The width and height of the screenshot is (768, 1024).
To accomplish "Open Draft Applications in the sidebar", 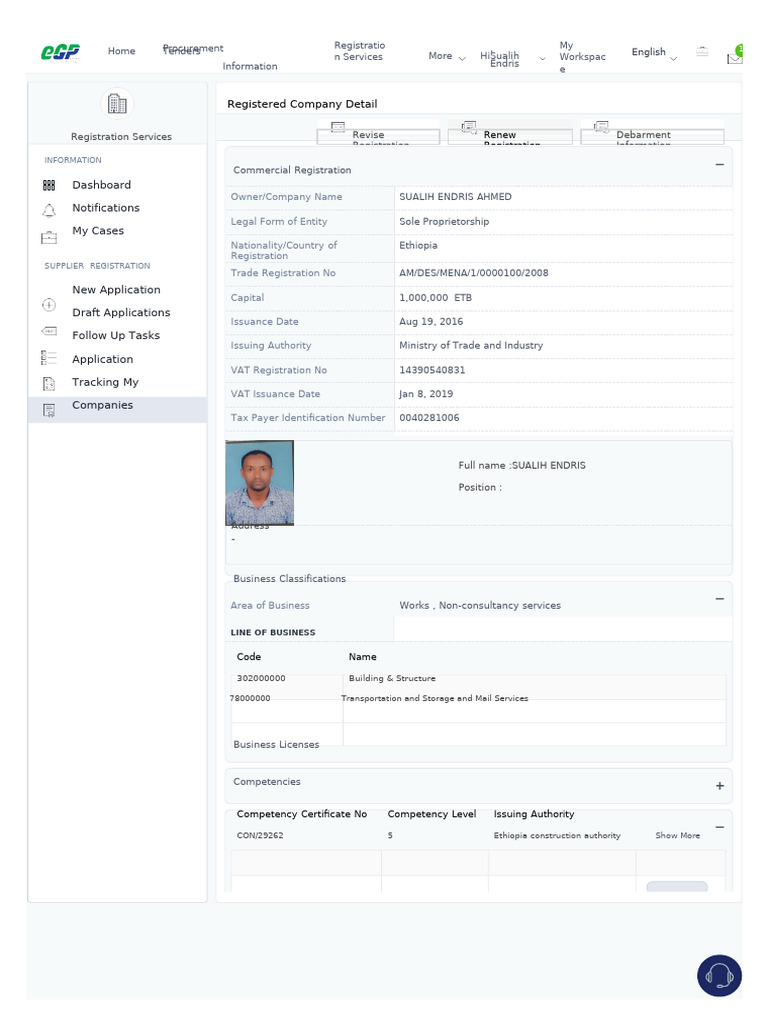I will (x=121, y=312).
